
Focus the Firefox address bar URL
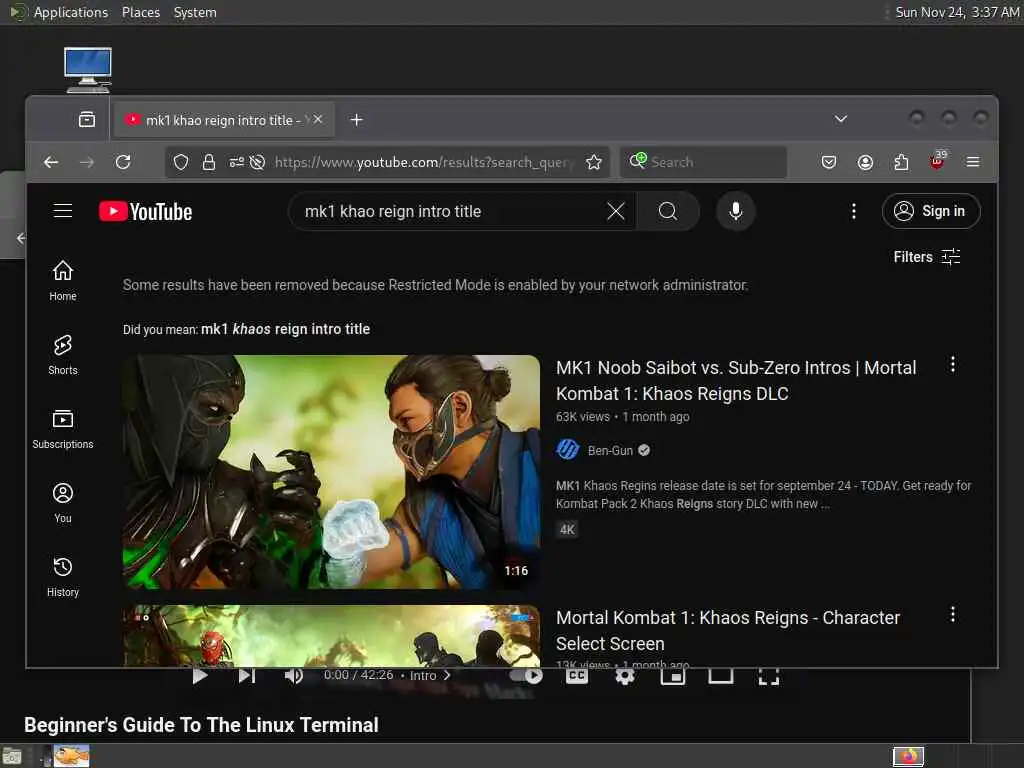click(x=424, y=162)
